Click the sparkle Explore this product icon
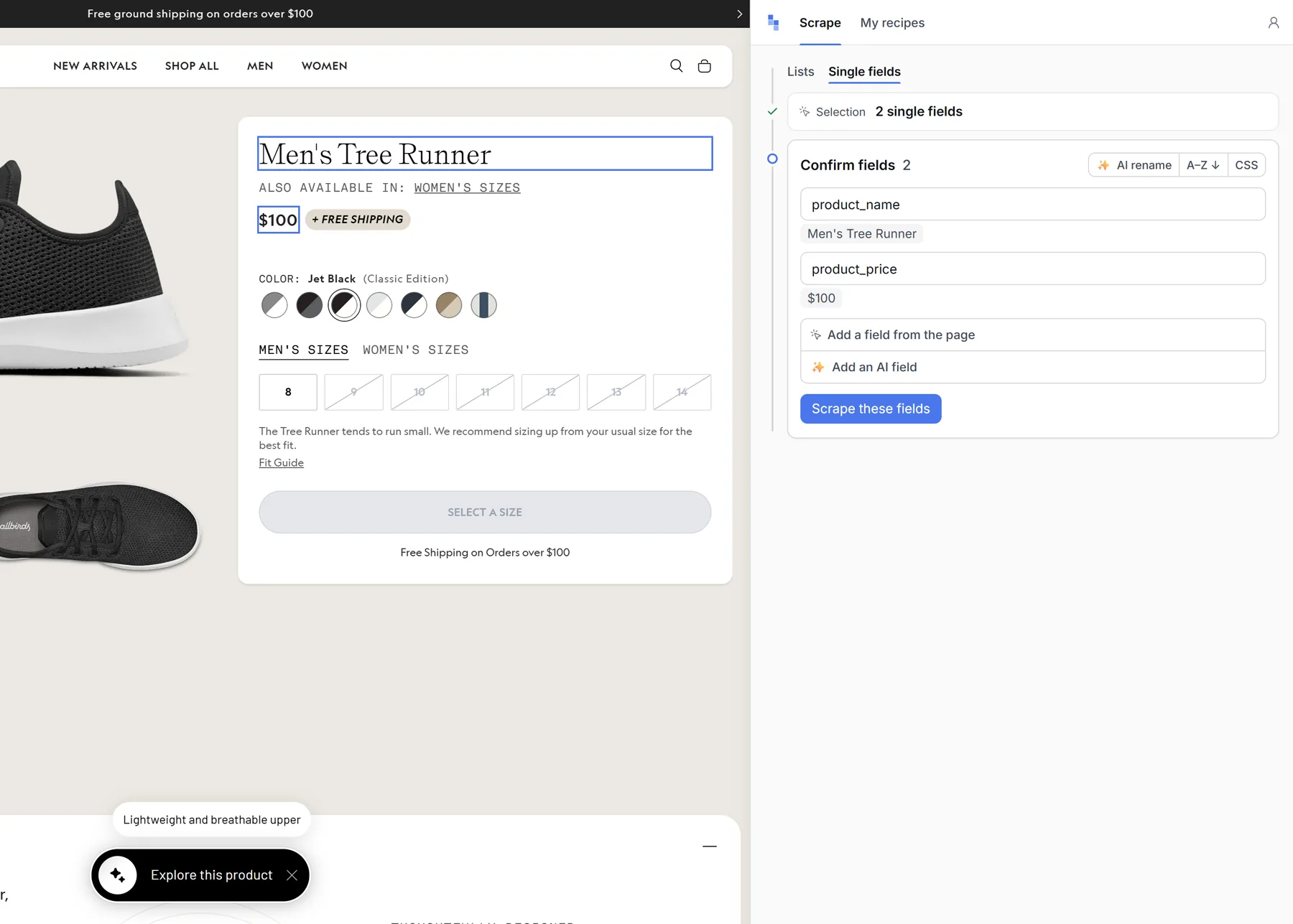Viewport: 1293px width, 924px height. pyautogui.click(x=118, y=874)
